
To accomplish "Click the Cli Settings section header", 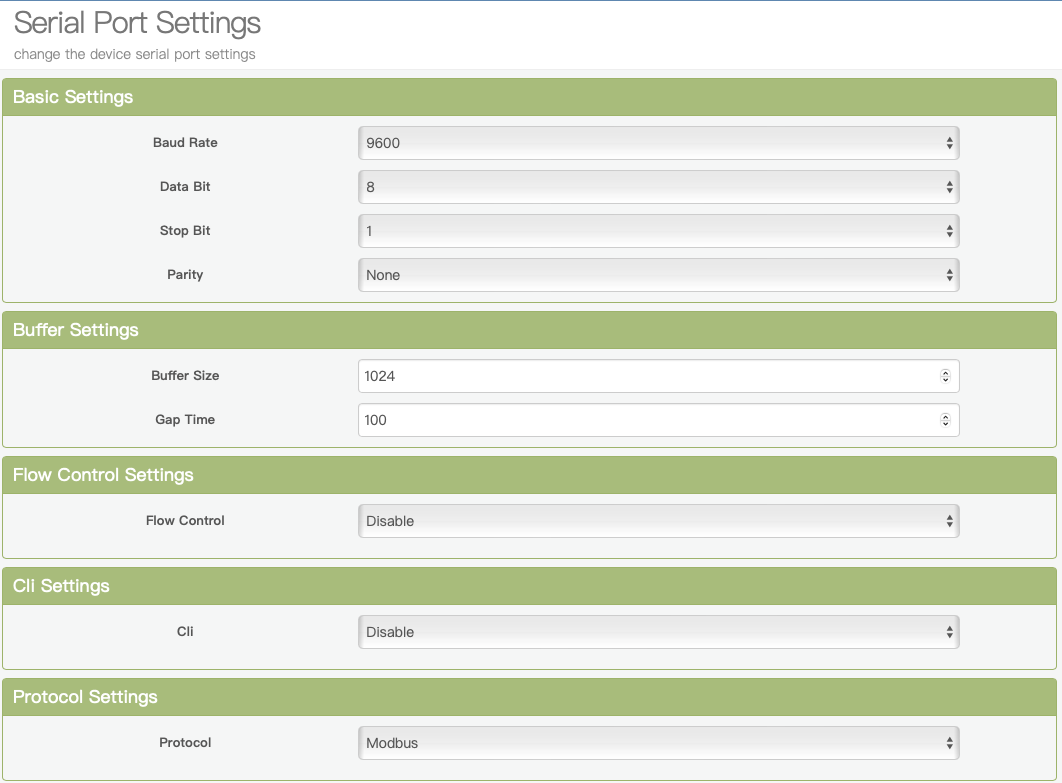I will (x=530, y=586).
